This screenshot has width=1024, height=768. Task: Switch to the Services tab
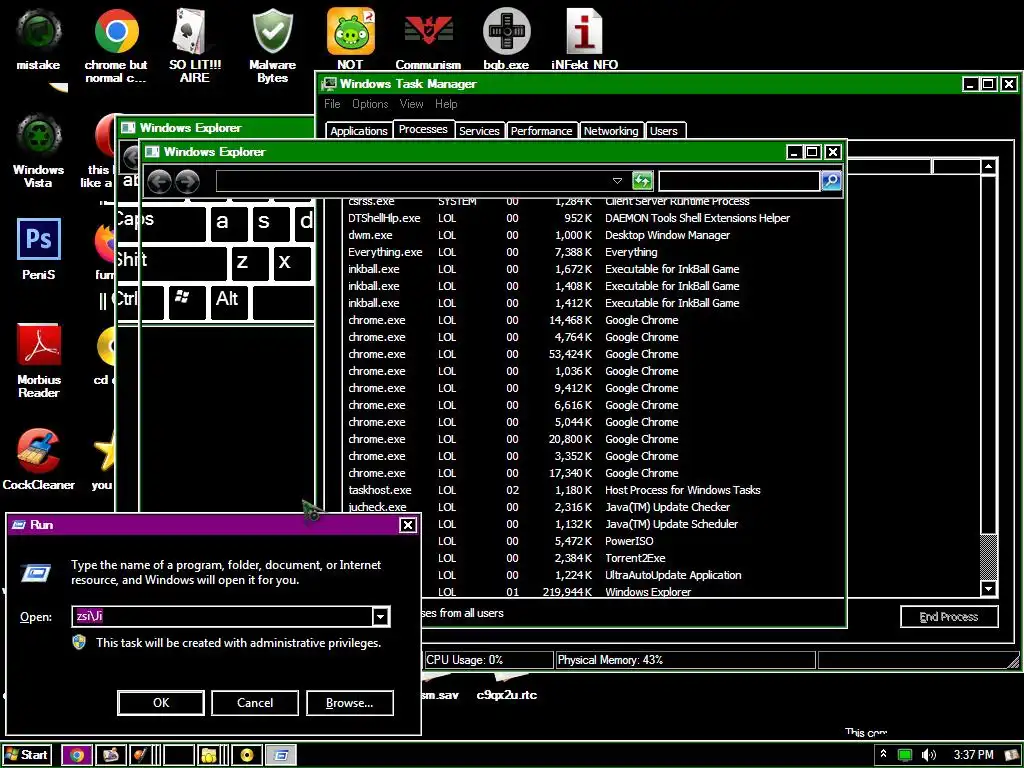click(x=479, y=131)
